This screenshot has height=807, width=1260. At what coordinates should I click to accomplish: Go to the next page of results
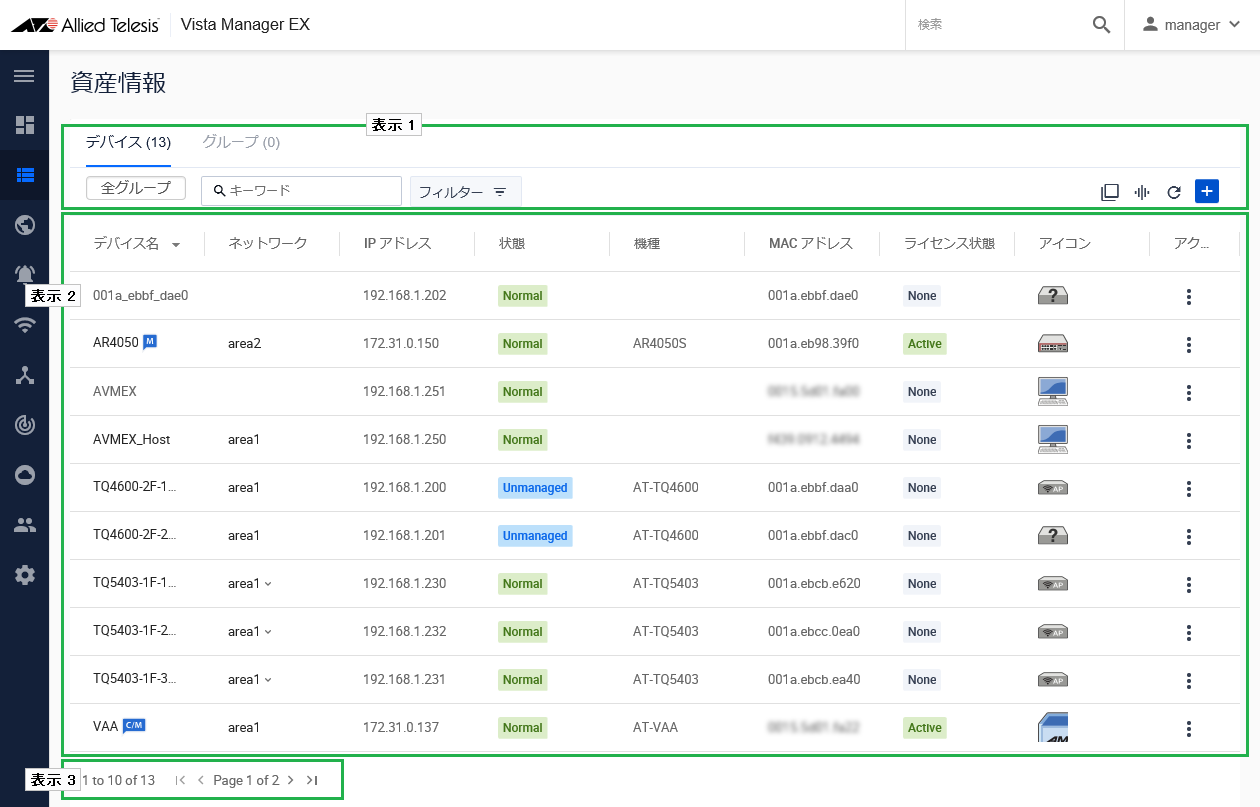[x=290, y=780]
